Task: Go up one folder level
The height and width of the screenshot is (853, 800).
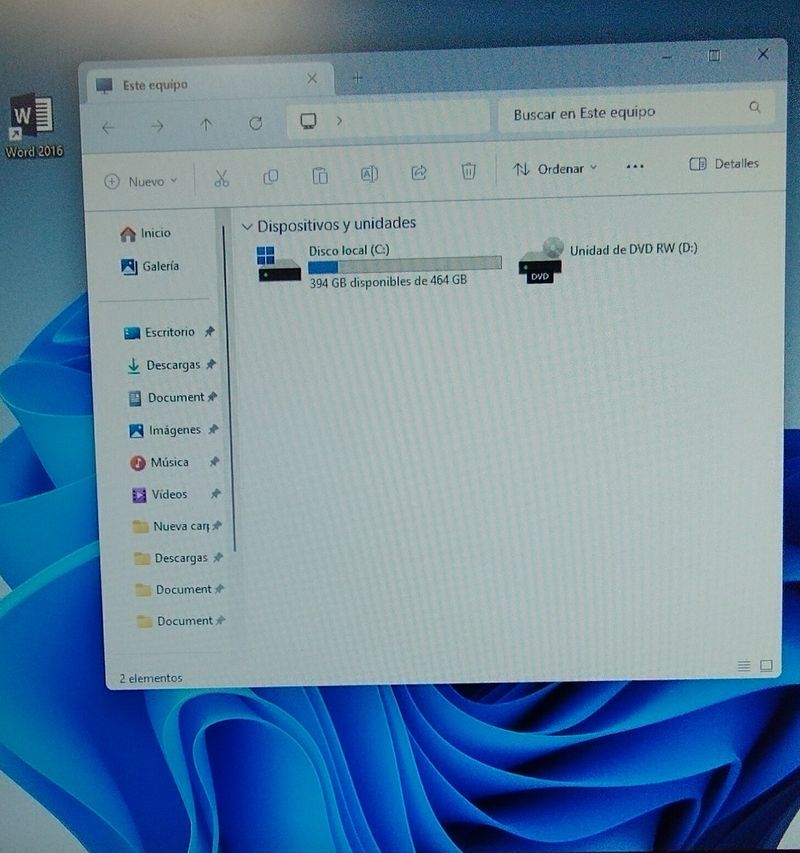Action: (x=206, y=125)
